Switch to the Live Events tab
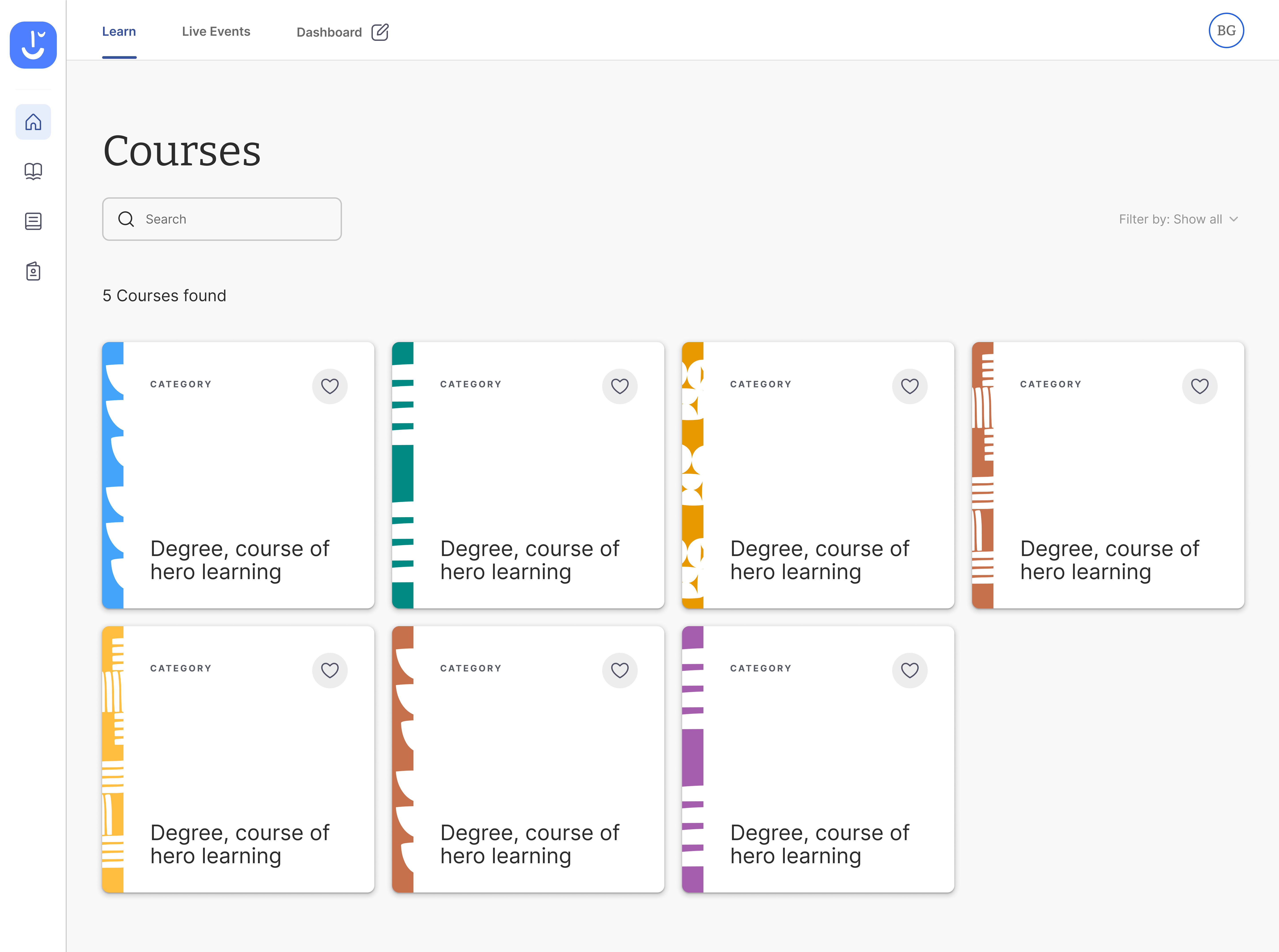This screenshot has width=1279, height=952. click(x=216, y=32)
